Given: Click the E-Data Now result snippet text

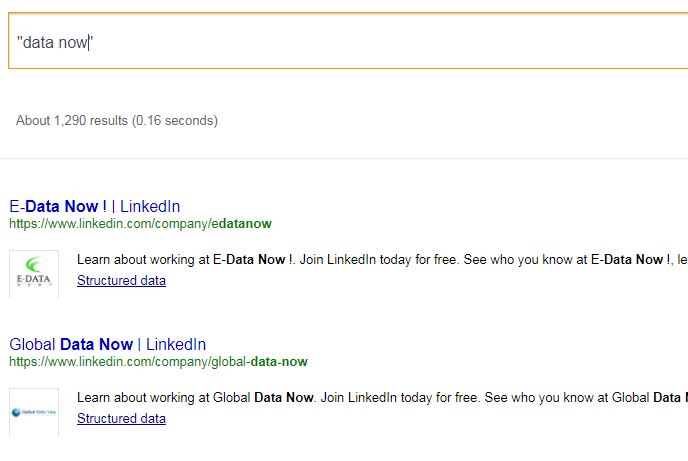Looking at the screenshot, I should (x=380, y=260).
